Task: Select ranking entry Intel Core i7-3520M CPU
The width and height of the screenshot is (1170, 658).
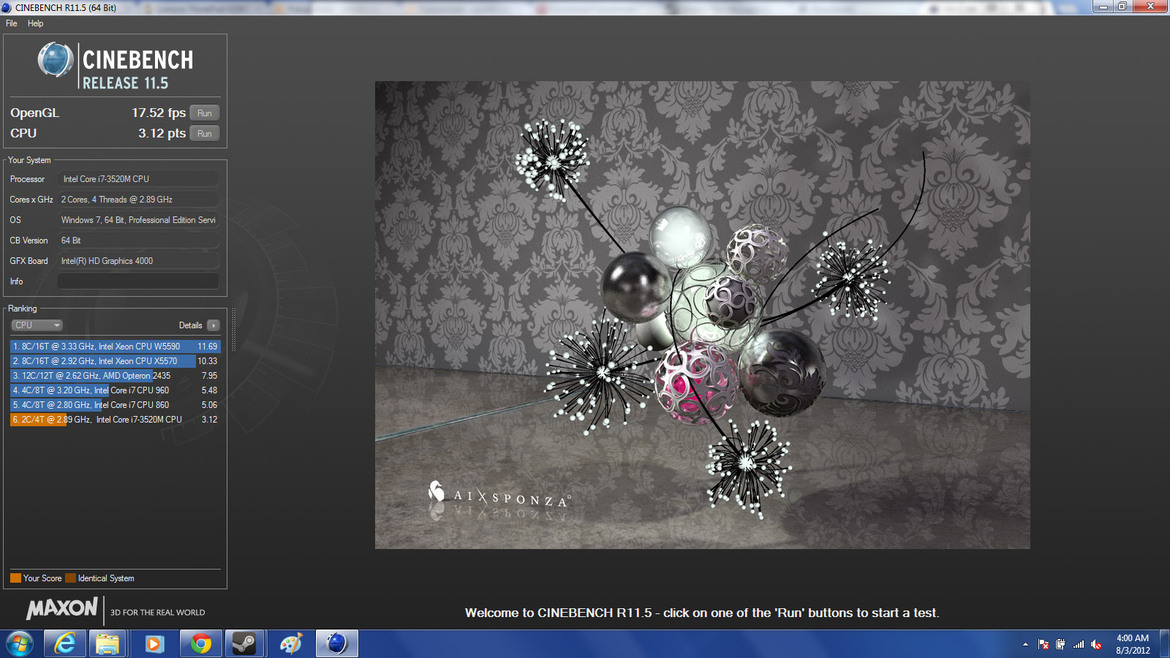Action: click(x=115, y=419)
